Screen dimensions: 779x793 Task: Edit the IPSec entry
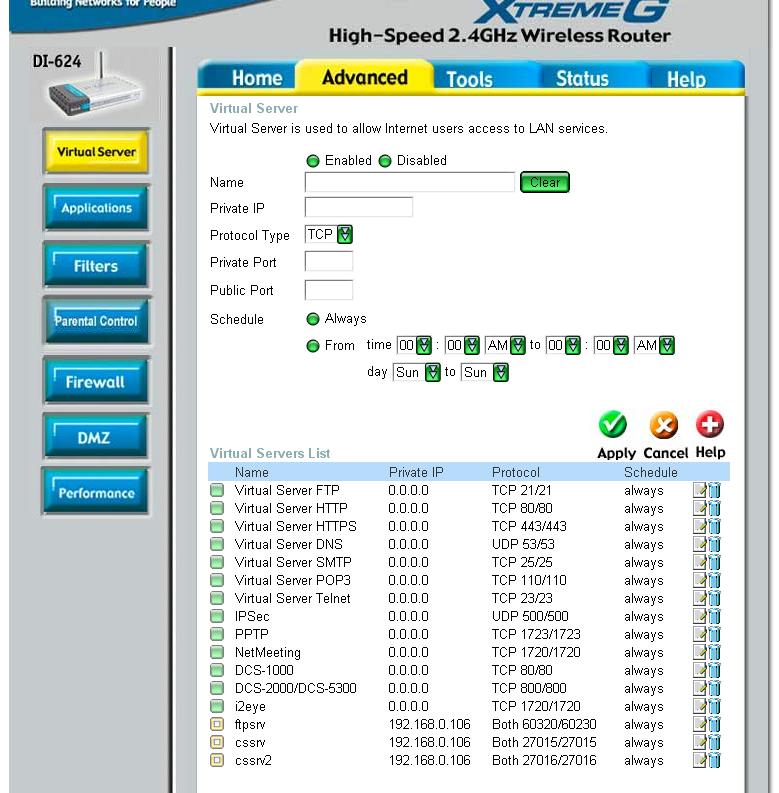pyautogui.click(x=700, y=616)
